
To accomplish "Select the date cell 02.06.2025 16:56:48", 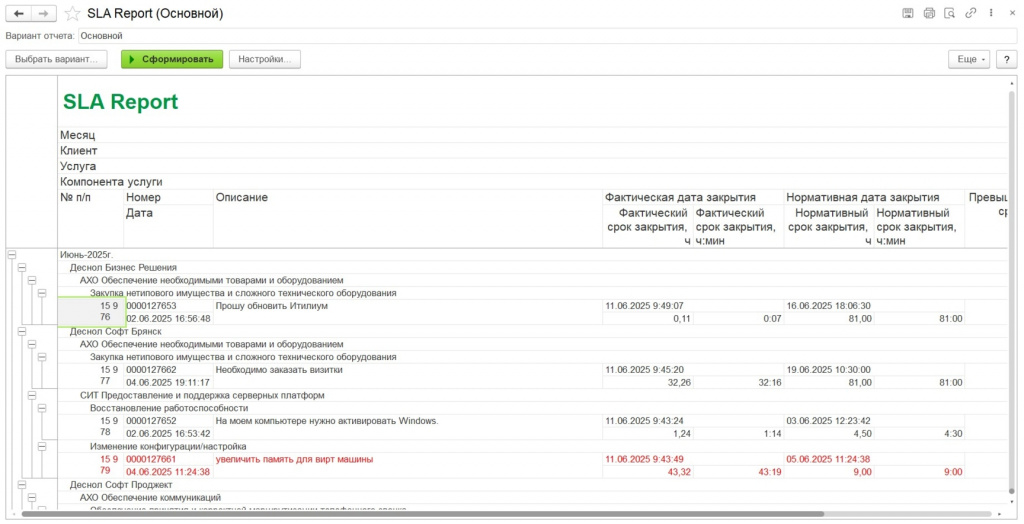I will tap(168, 319).
